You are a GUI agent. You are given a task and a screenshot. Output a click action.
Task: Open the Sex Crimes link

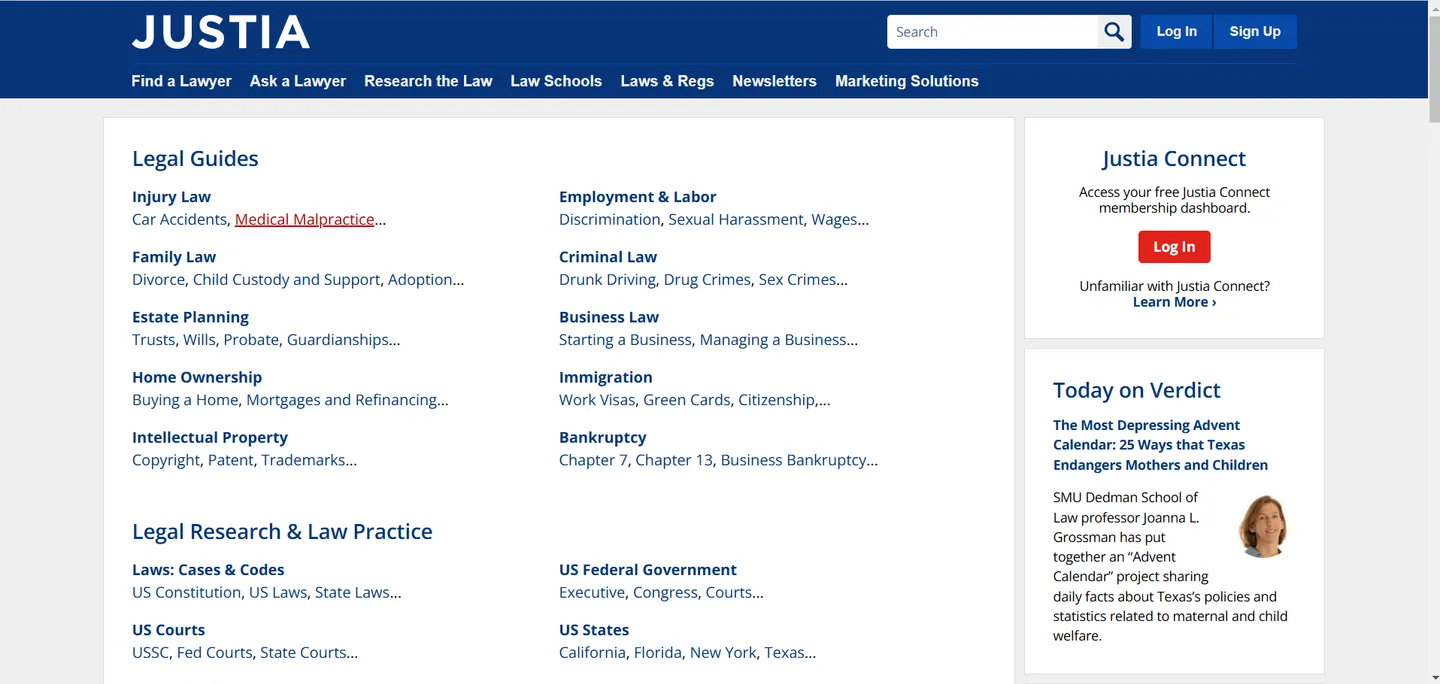point(797,279)
